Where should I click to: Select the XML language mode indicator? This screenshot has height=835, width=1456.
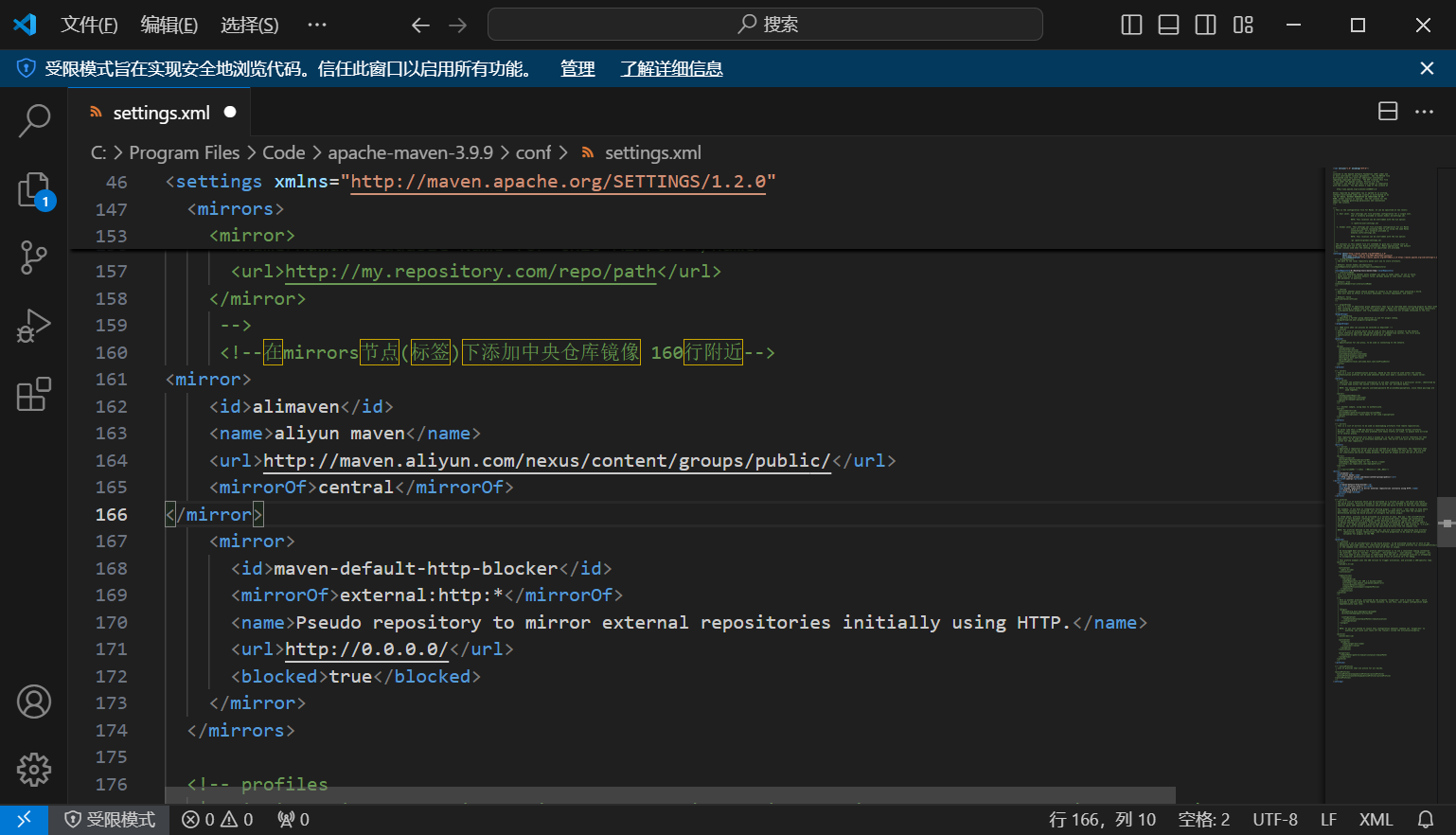(x=1376, y=820)
